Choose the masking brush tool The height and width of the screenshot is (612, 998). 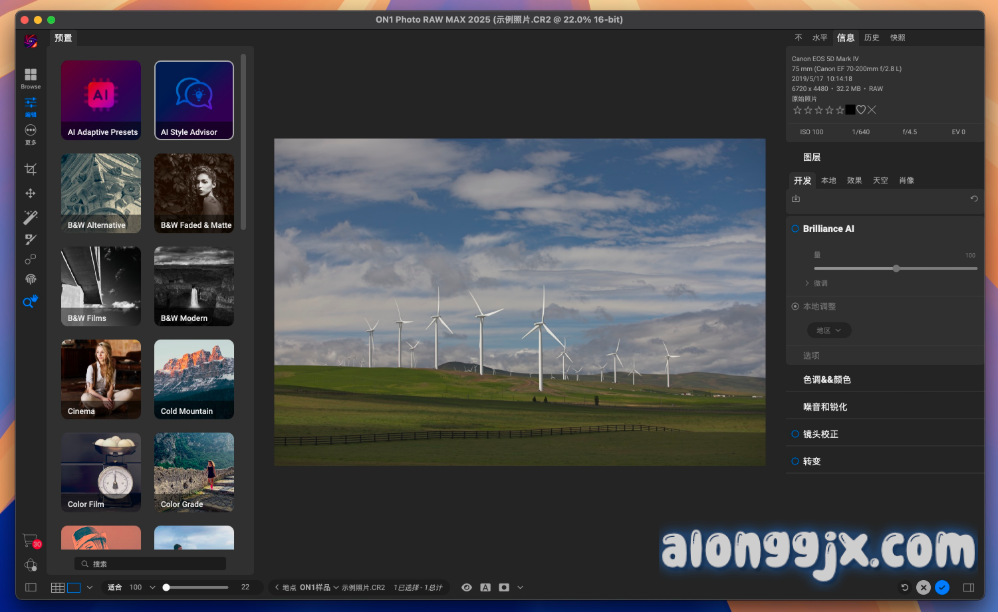coord(31,239)
